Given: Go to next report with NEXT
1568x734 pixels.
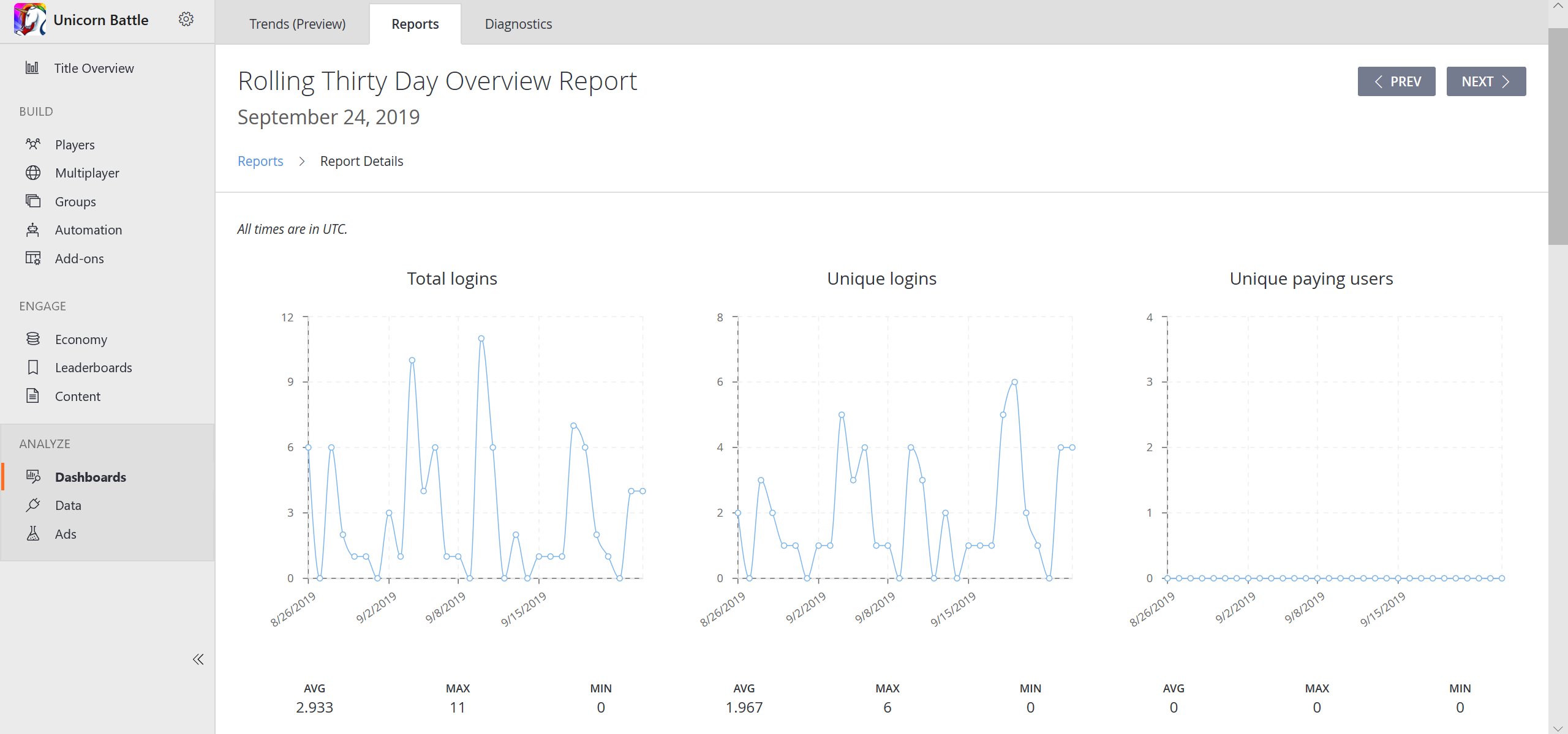Looking at the screenshot, I should pos(1486,81).
